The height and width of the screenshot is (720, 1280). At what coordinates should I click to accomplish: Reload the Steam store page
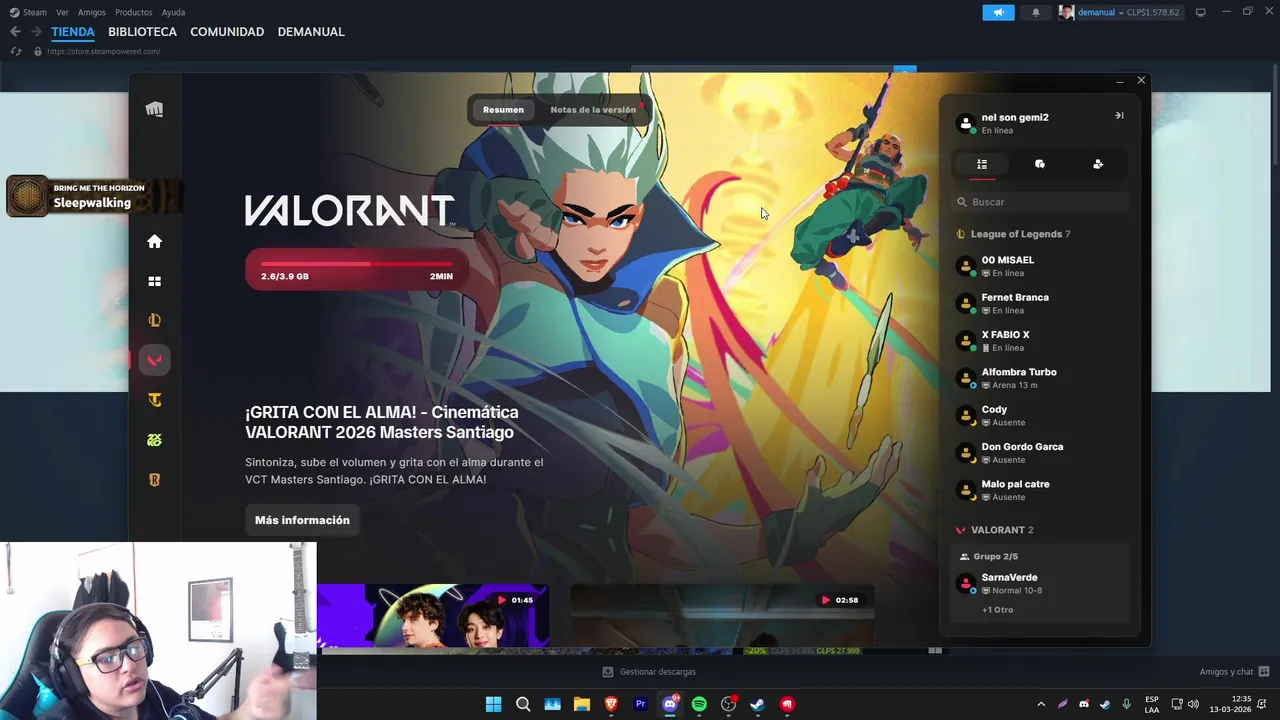(x=15, y=51)
